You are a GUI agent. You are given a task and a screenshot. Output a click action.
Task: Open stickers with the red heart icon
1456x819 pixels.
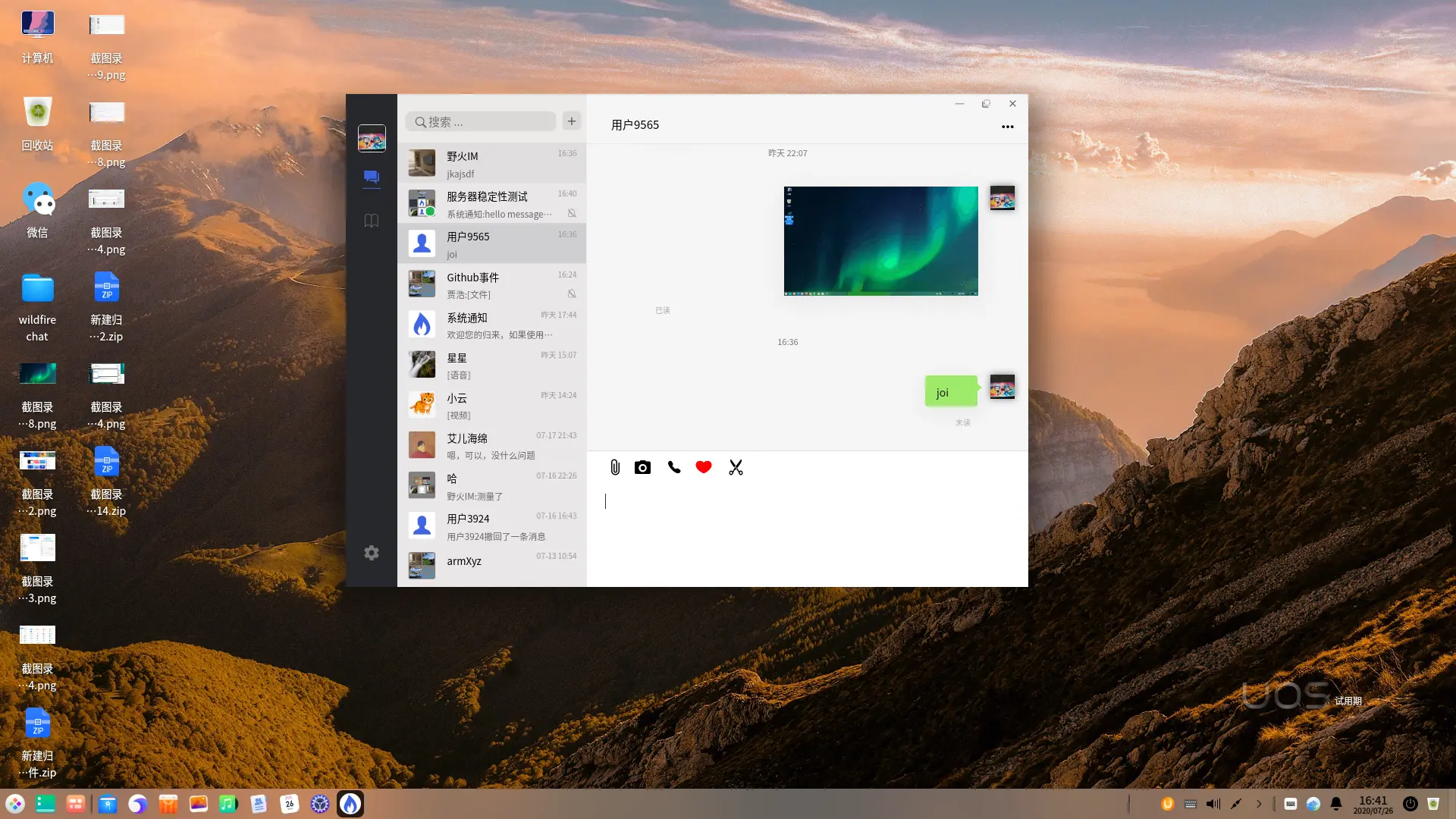[703, 467]
